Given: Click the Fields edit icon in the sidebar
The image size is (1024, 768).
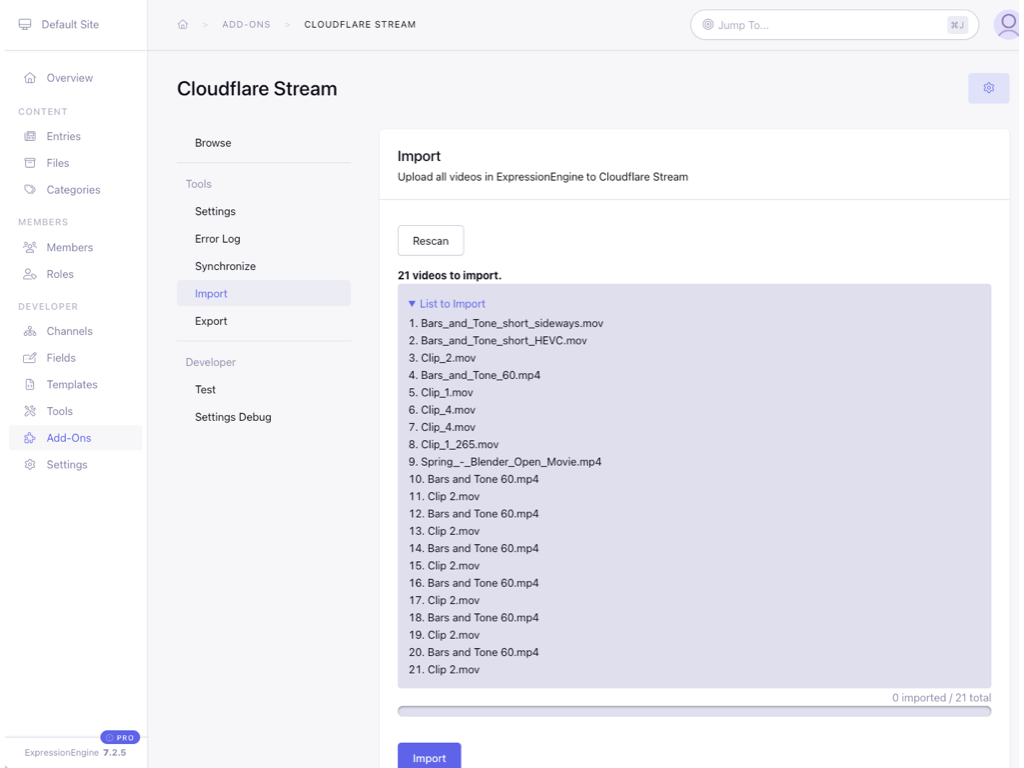Looking at the screenshot, I should click(x=30, y=358).
